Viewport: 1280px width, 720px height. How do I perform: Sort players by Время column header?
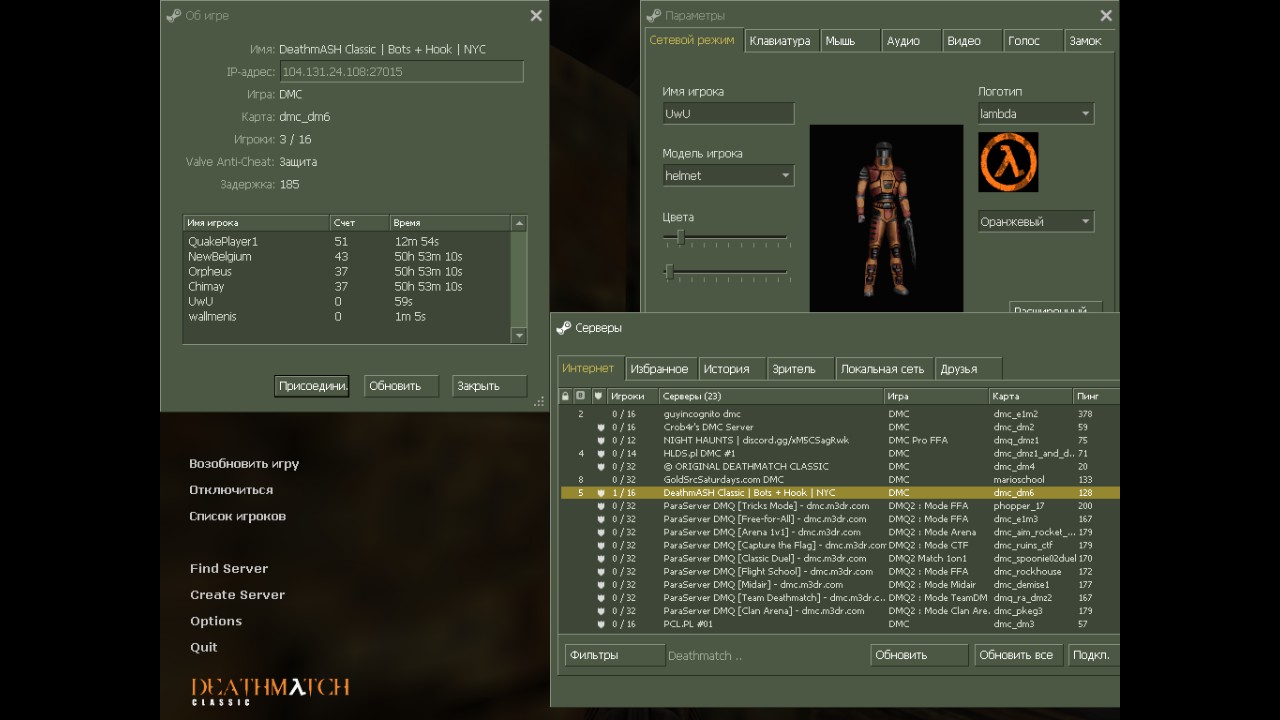[x=450, y=223]
